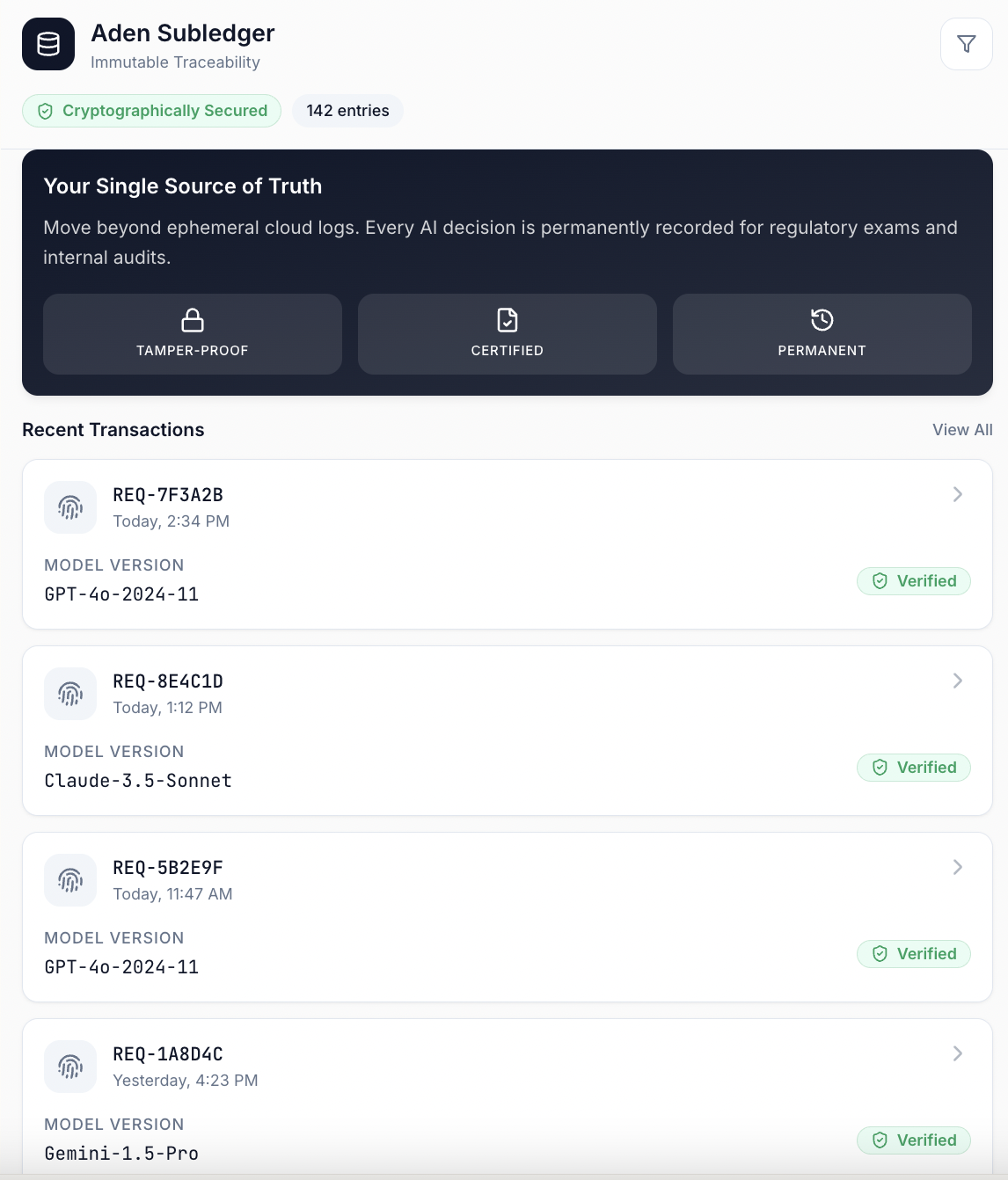Image resolution: width=1008 pixels, height=1180 pixels.
Task: Click fingerprint icon for REQ-1A8D4C
Action: [x=70, y=1067]
